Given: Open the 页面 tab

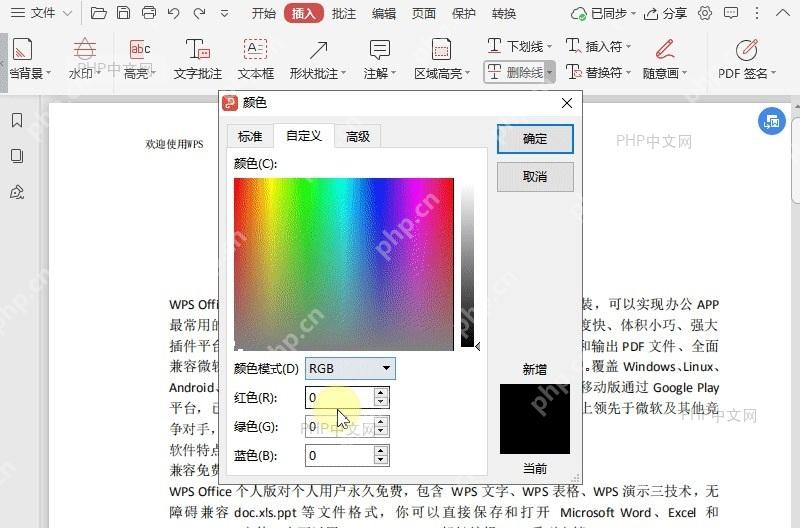Looking at the screenshot, I should pyautogui.click(x=423, y=13).
